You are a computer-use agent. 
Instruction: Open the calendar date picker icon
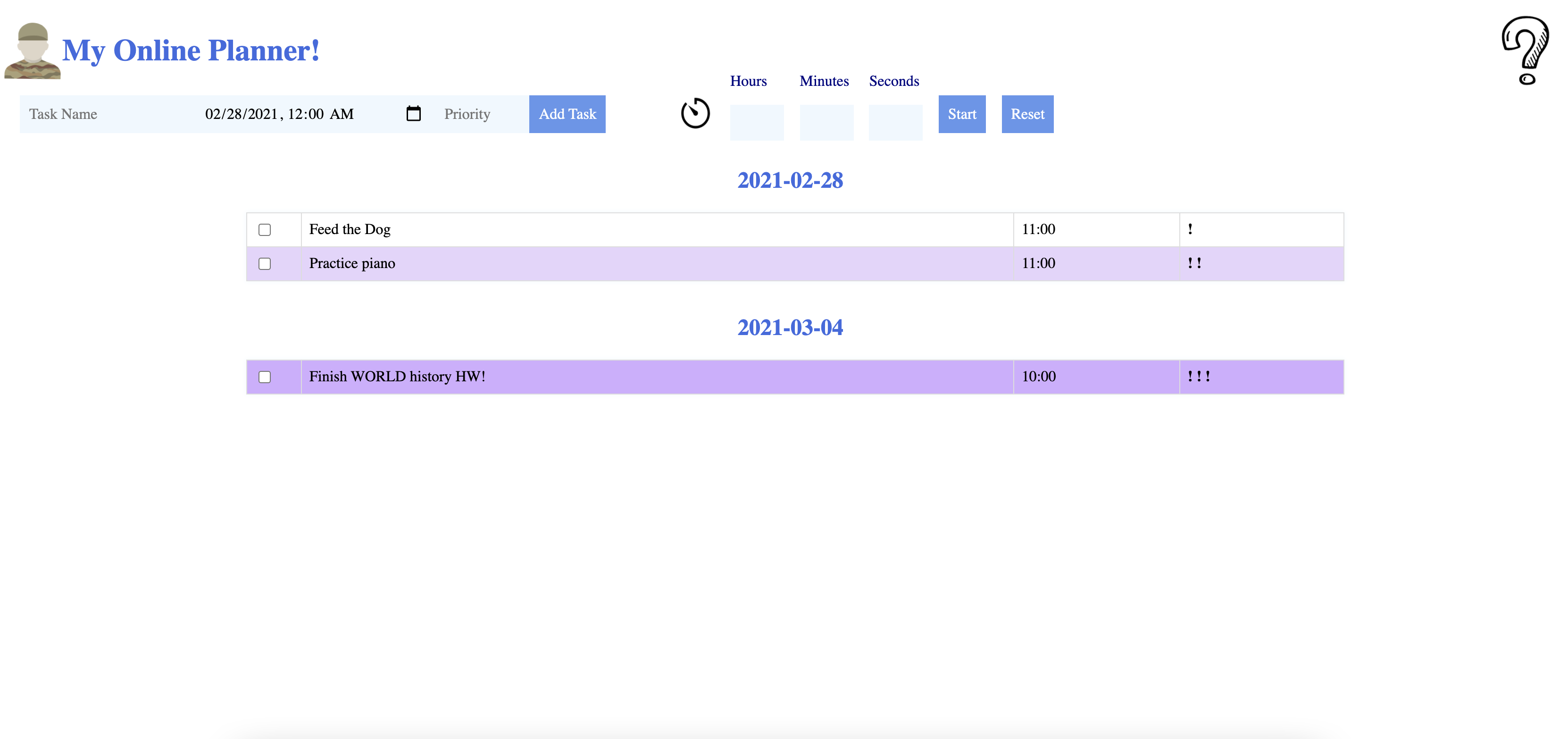[x=415, y=113]
